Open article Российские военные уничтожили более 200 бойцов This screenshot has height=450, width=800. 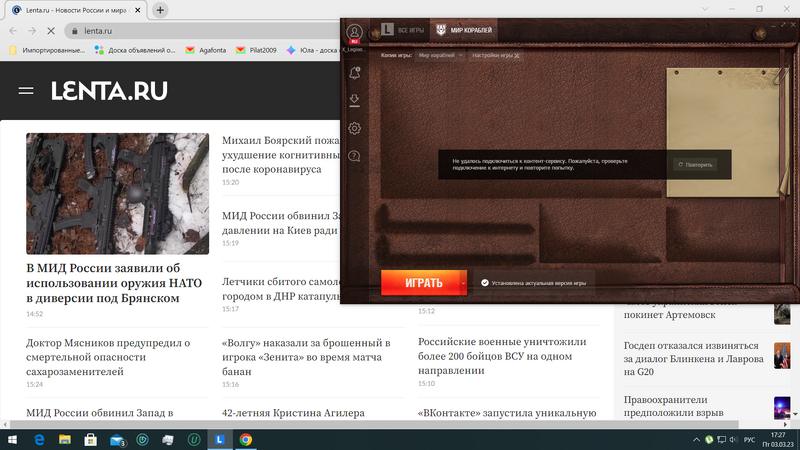[502, 356]
